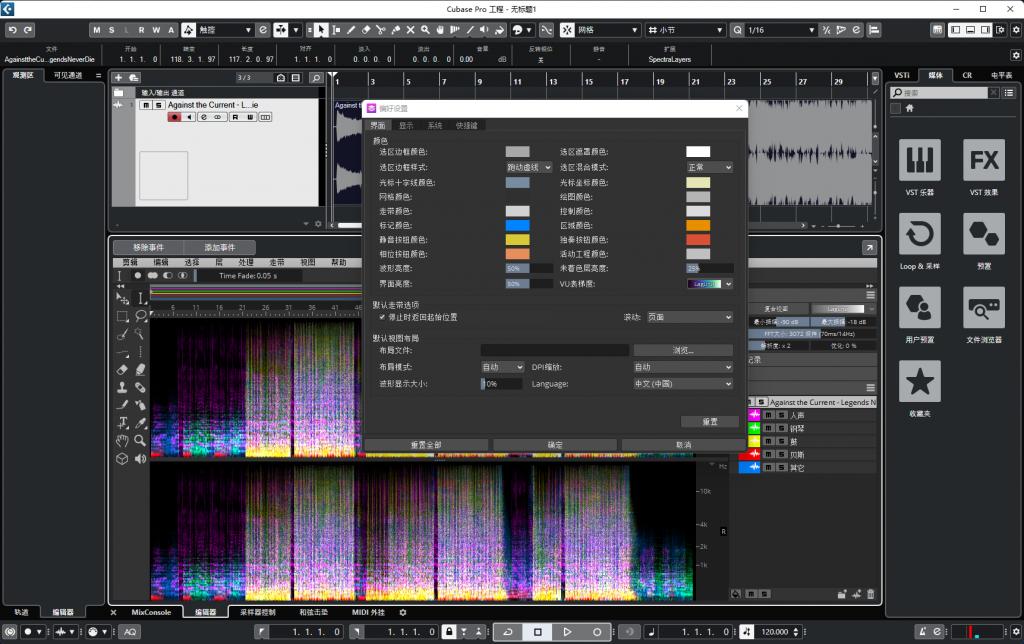This screenshot has height=644, width=1024.
Task: Toggle the 停止时返回起始位置 checkbox
Action: coord(382,317)
